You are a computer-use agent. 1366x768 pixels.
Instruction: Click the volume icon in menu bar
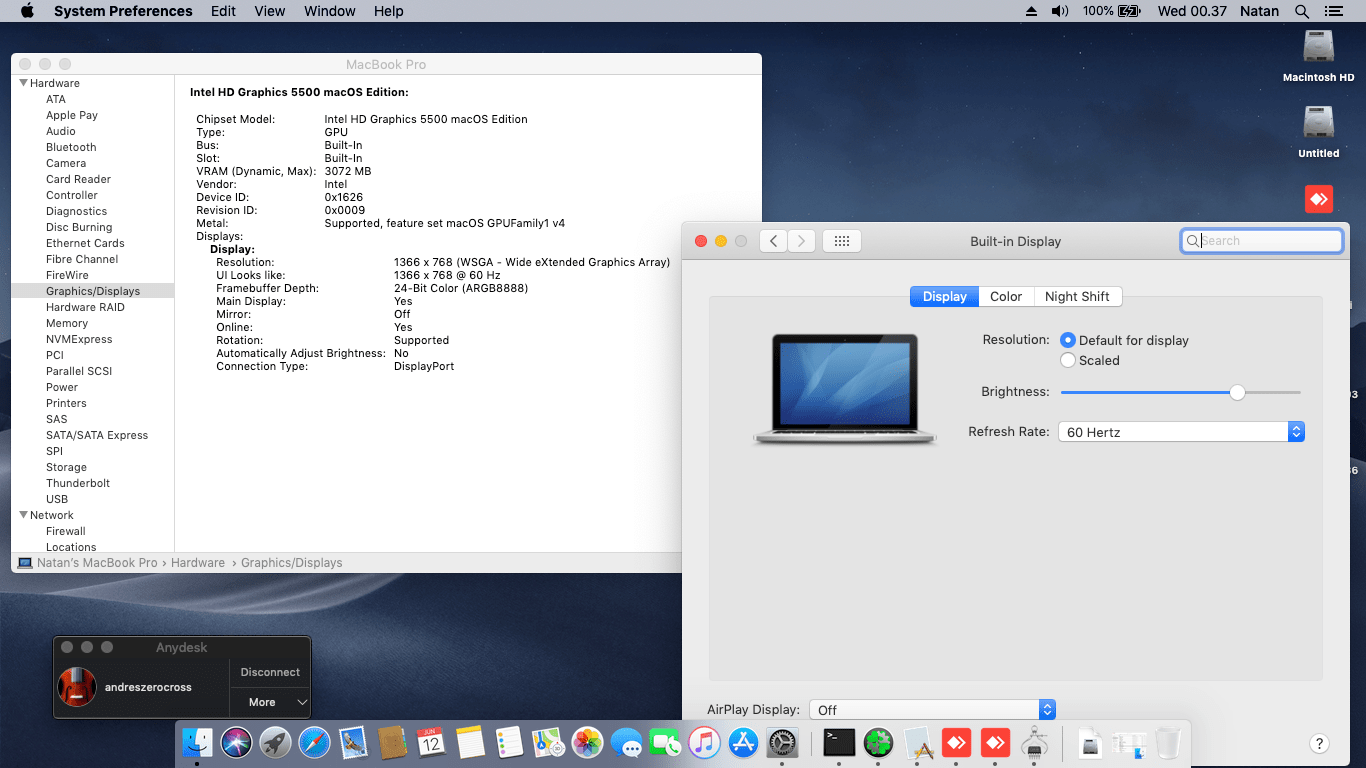pyautogui.click(x=1060, y=11)
